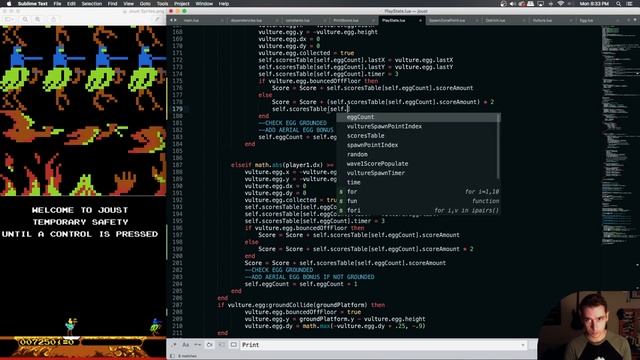This screenshot has width=640, height=360.
Task: Toggle whole word matching in Find panel
Action: [198, 345]
